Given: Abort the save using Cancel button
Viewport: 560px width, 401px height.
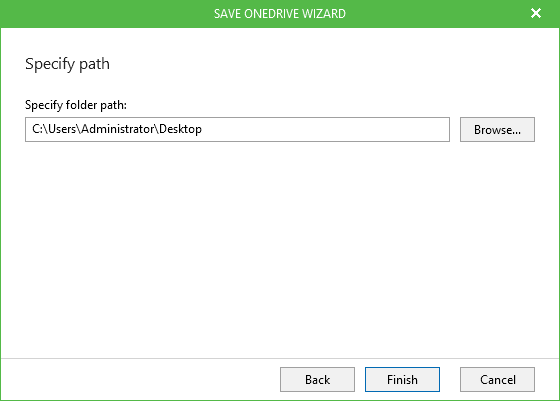Looking at the screenshot, I should pyautogui.click(x=497, y=380).
